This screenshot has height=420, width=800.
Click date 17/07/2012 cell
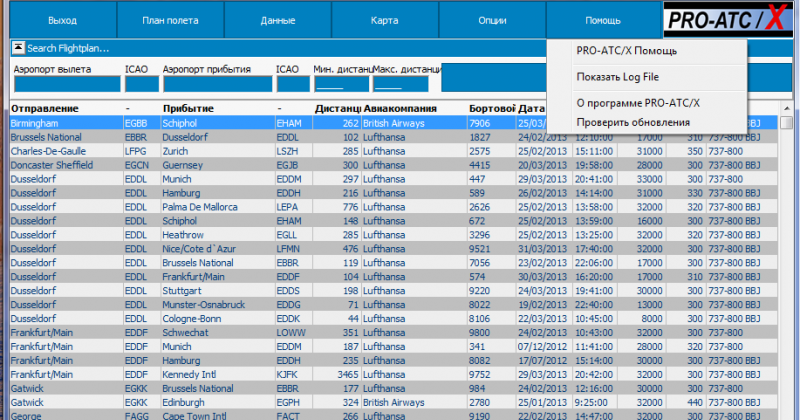tap(542, 360)
